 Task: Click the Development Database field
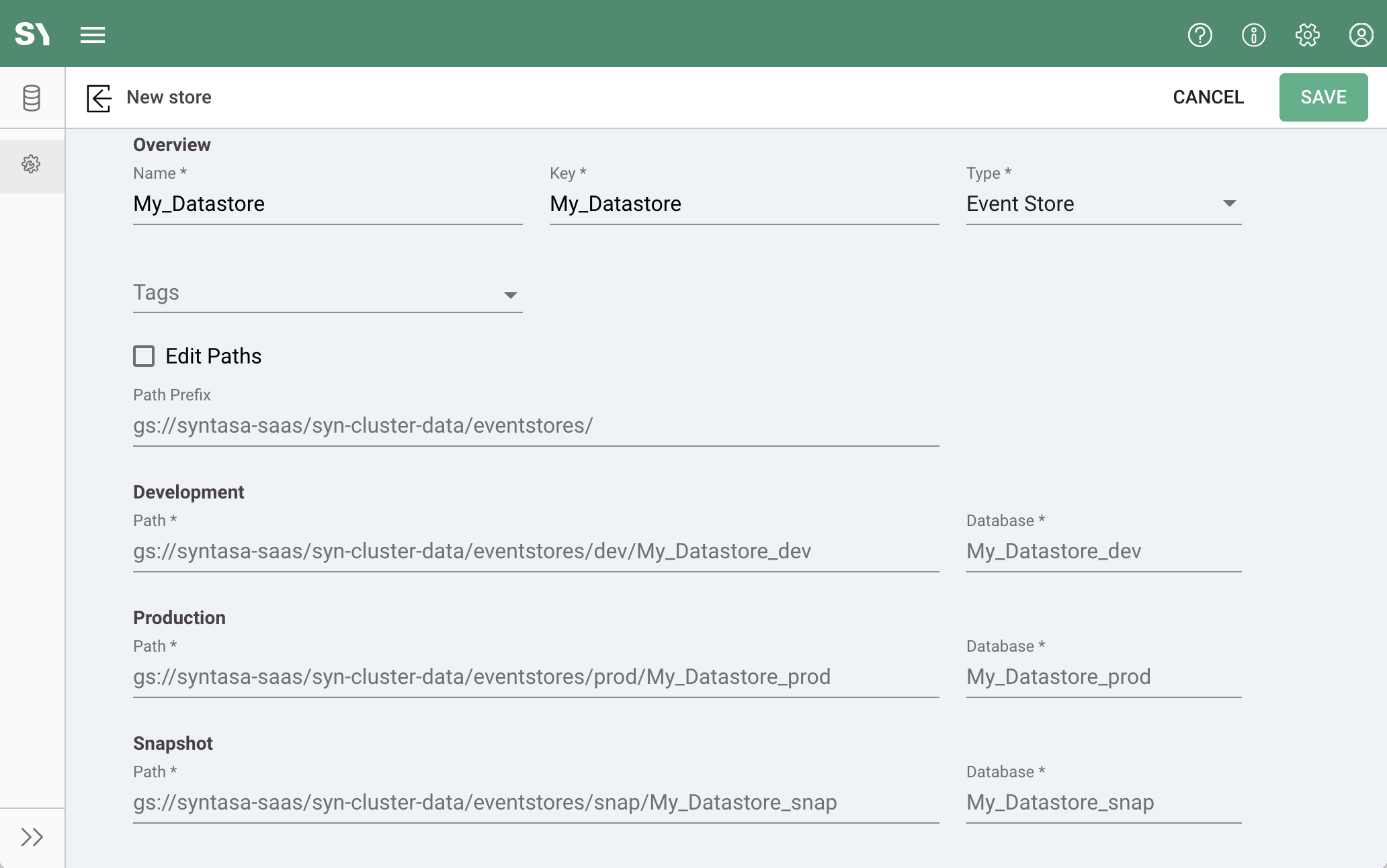coord(1103,552)
